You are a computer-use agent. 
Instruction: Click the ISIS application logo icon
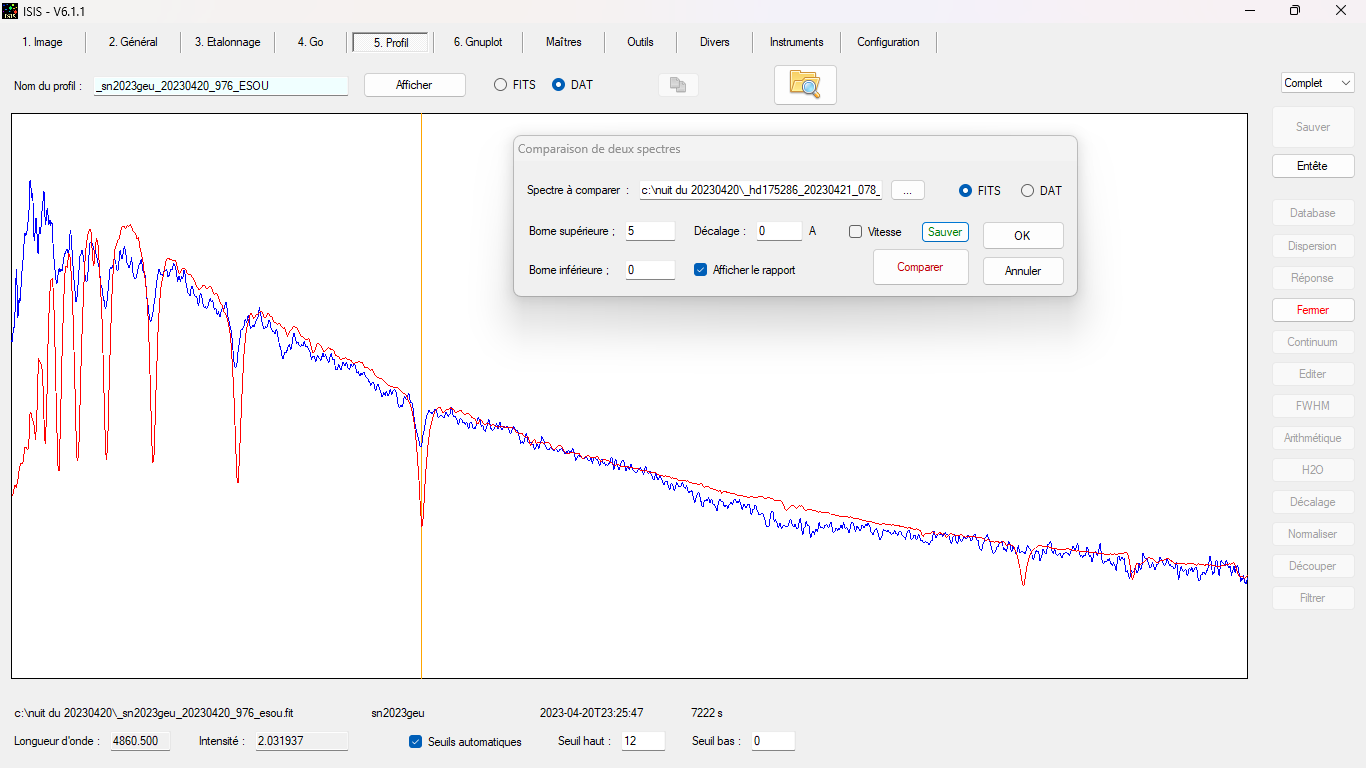(10, 10)
